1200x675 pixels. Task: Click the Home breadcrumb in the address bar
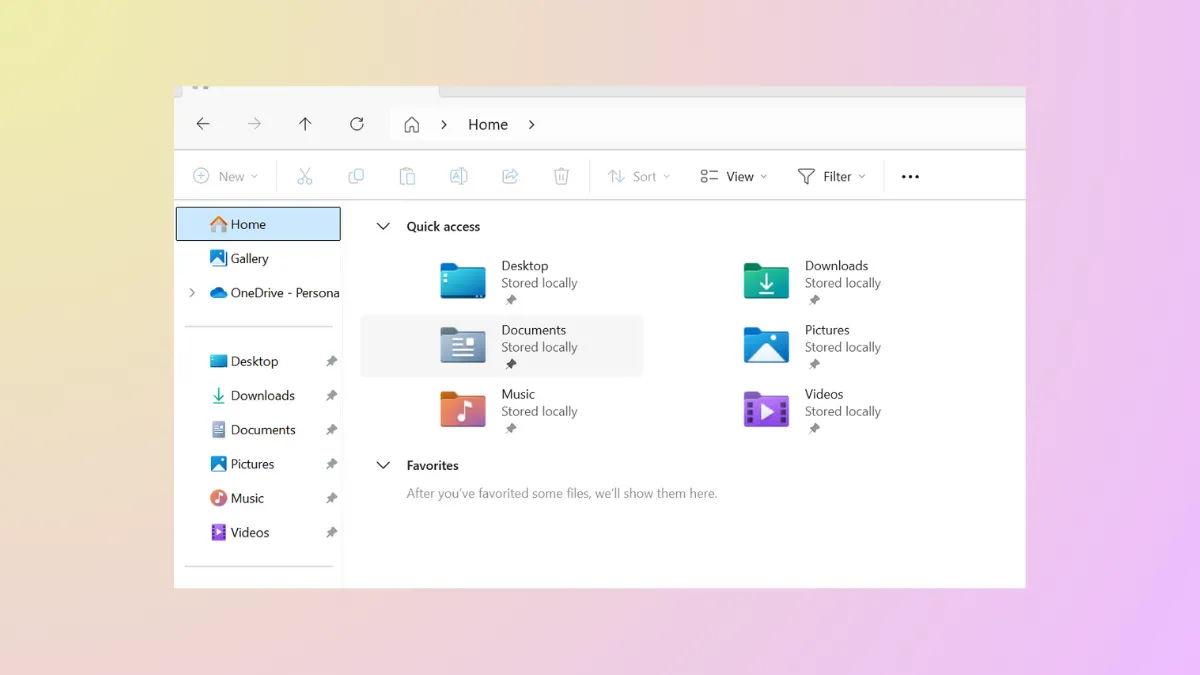(x=487, y=124)
